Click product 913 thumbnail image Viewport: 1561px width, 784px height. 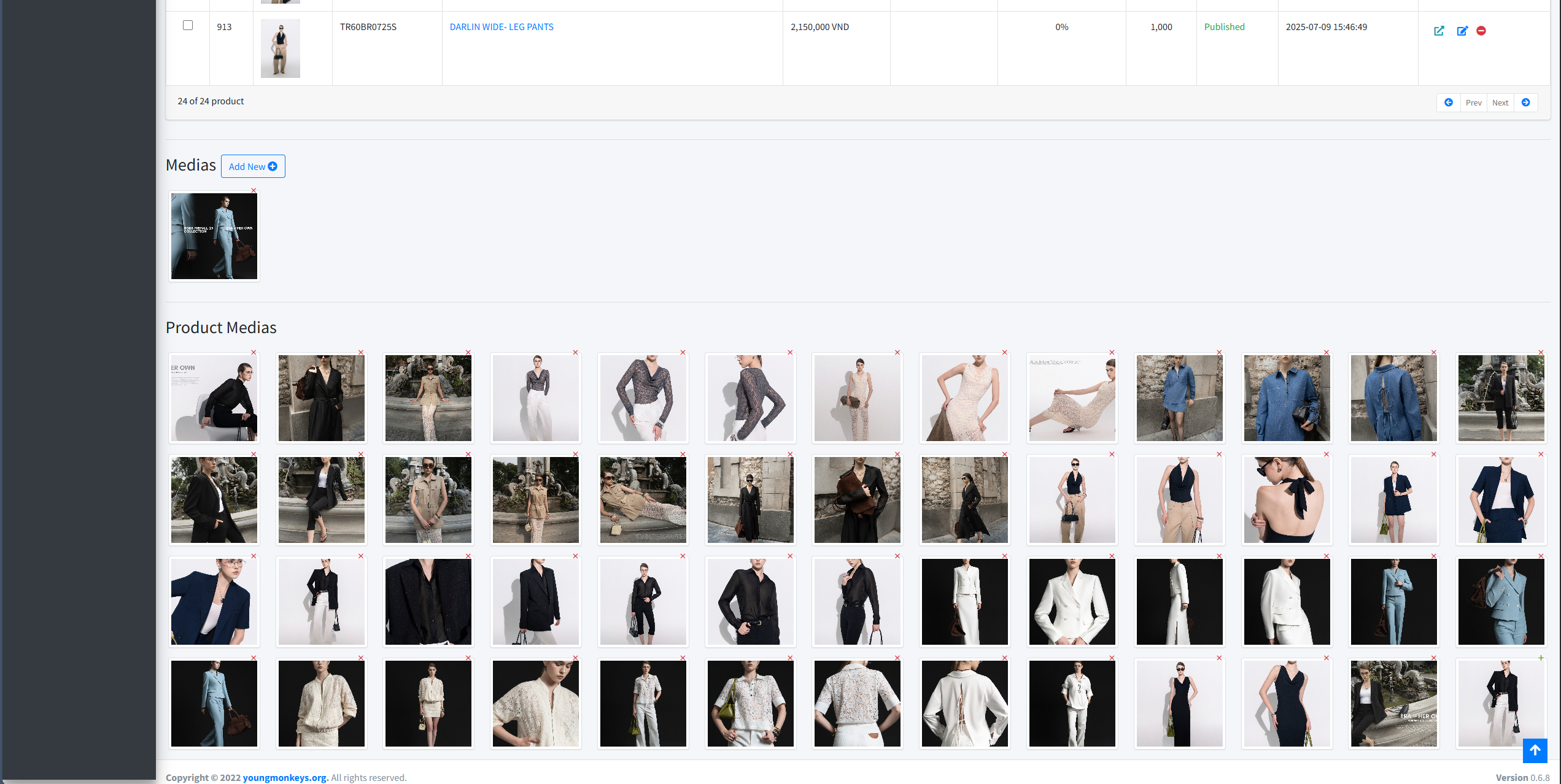coord(281,48)
